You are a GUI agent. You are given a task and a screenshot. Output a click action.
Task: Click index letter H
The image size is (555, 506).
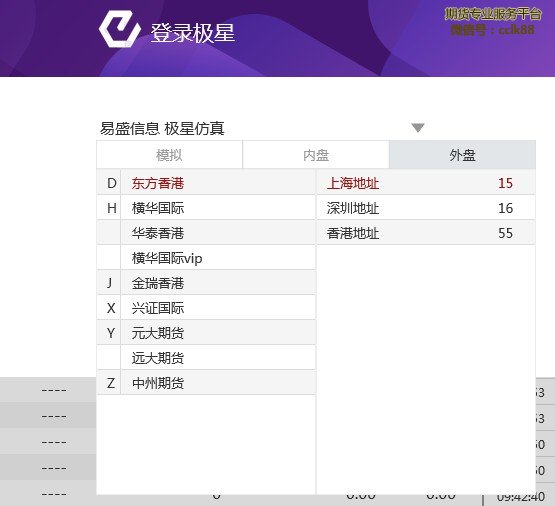pos(111,208)
